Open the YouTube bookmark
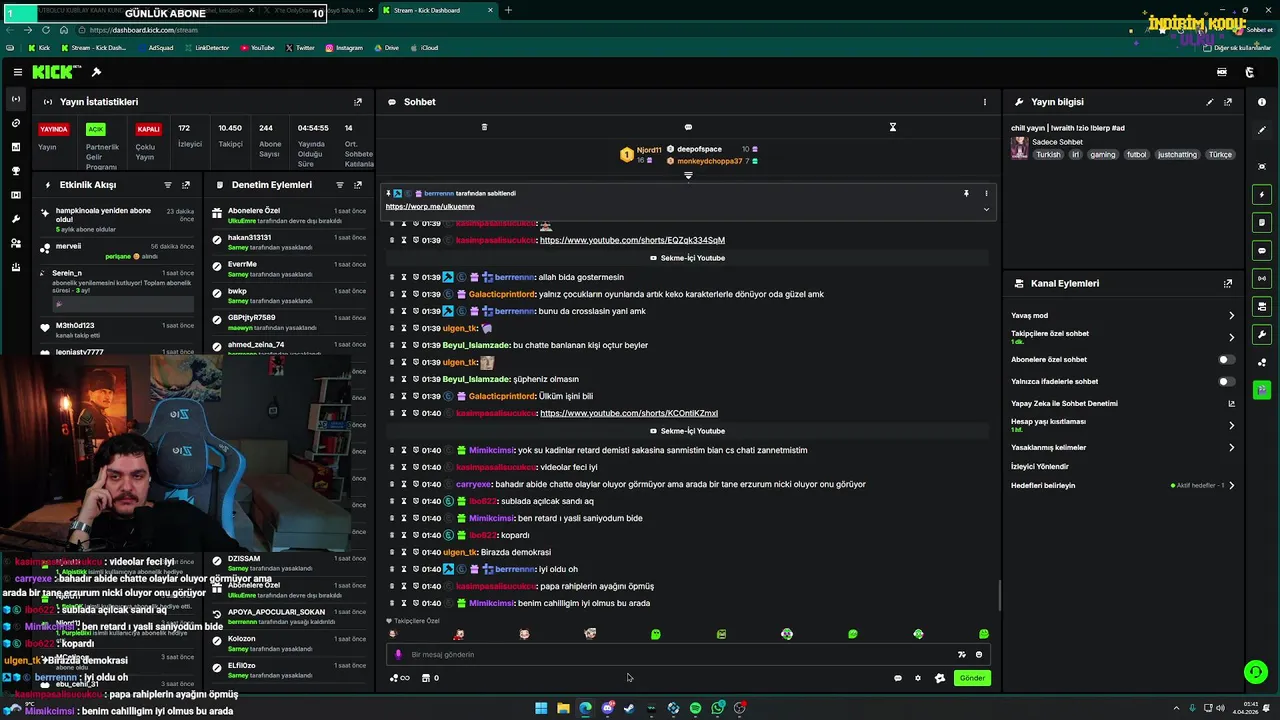The image size is (1280, 720). click(x=257, y=48)
